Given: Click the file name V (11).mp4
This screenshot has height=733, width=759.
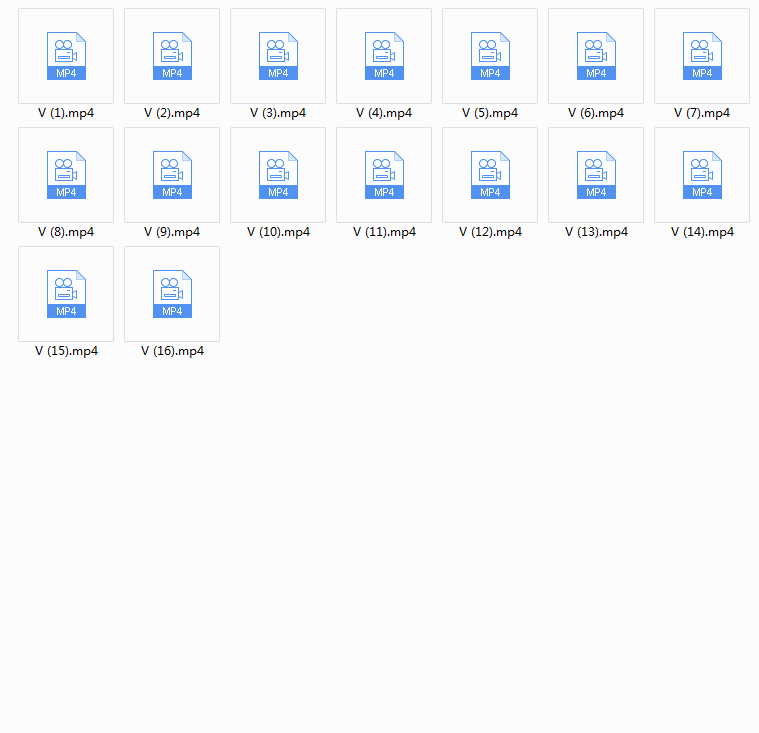Looking at the screenshot, I should [x=384, y=232].
